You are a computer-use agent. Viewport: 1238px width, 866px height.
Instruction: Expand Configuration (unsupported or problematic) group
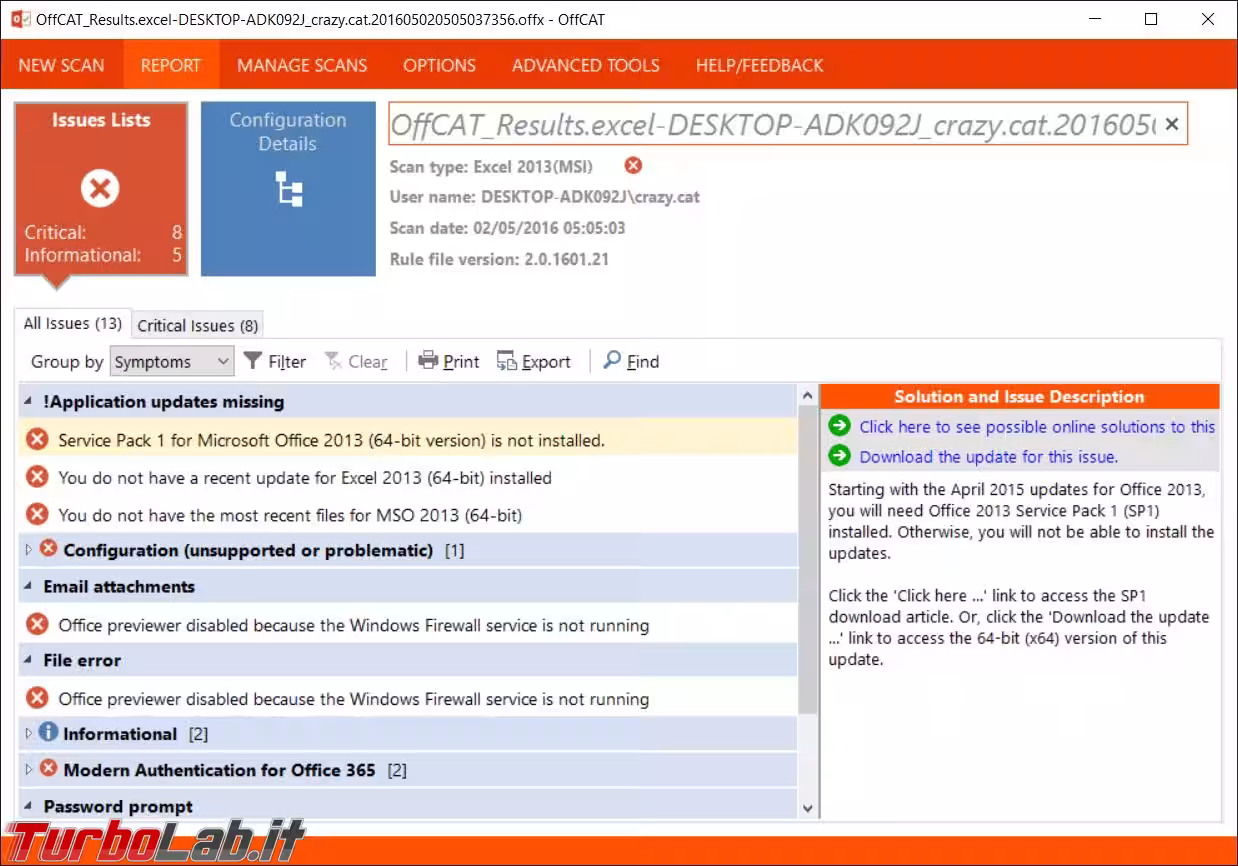(29, 550)
